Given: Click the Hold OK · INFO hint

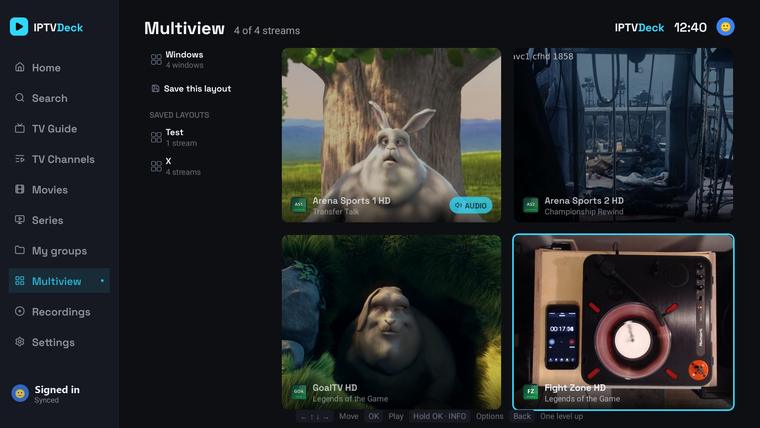Looking at the screenshot, I should [x=439, y=416].
